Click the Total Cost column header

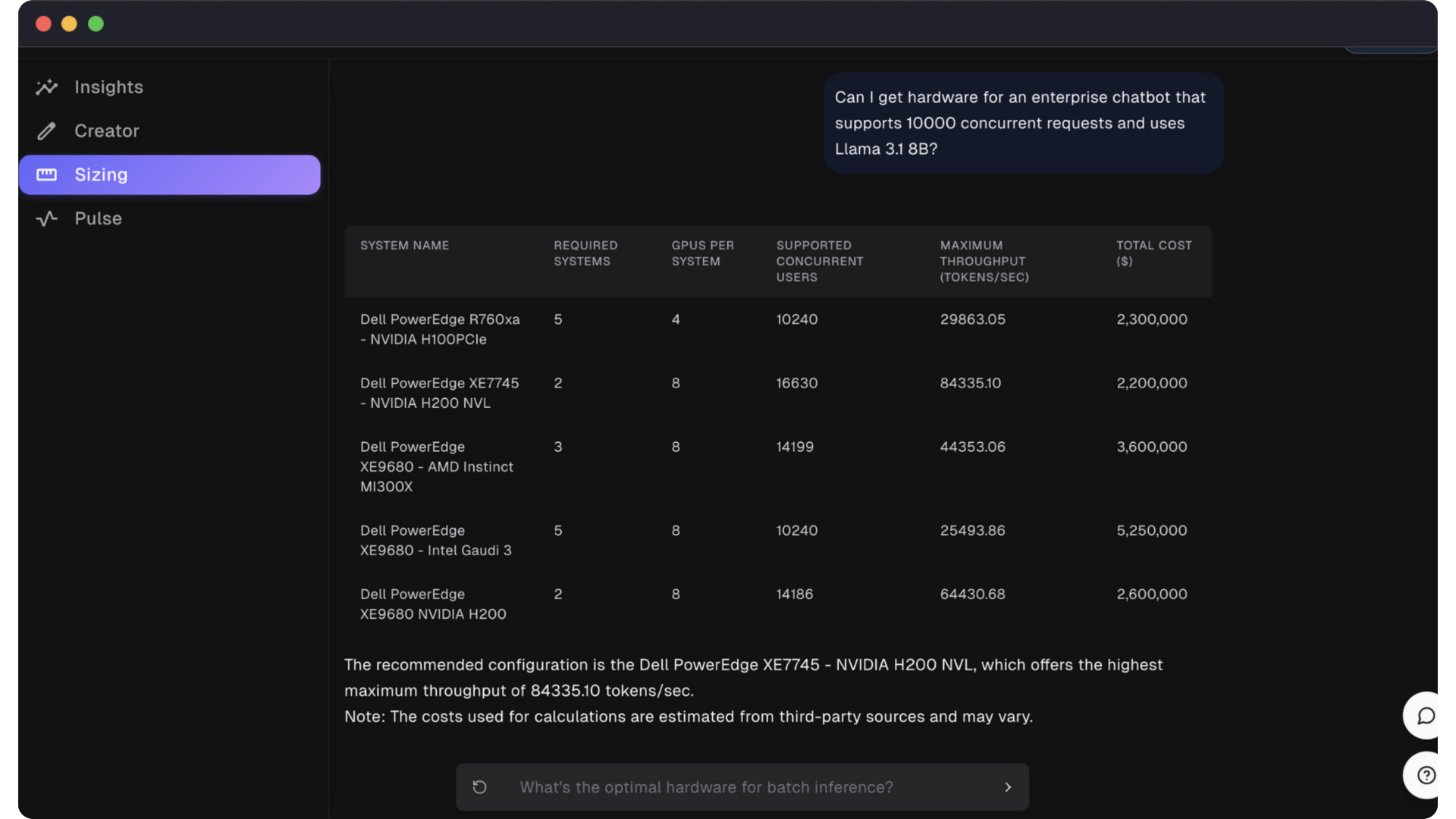[x=1153, y=253]
